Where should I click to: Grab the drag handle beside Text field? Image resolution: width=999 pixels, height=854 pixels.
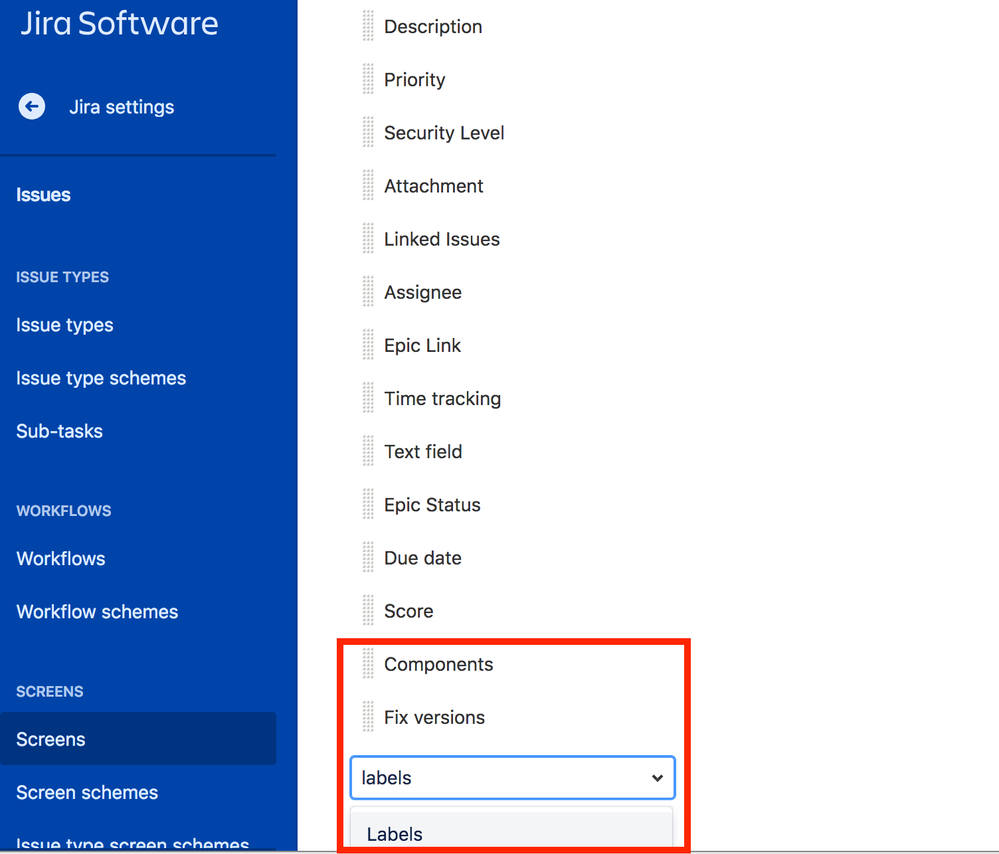point(368,451)
